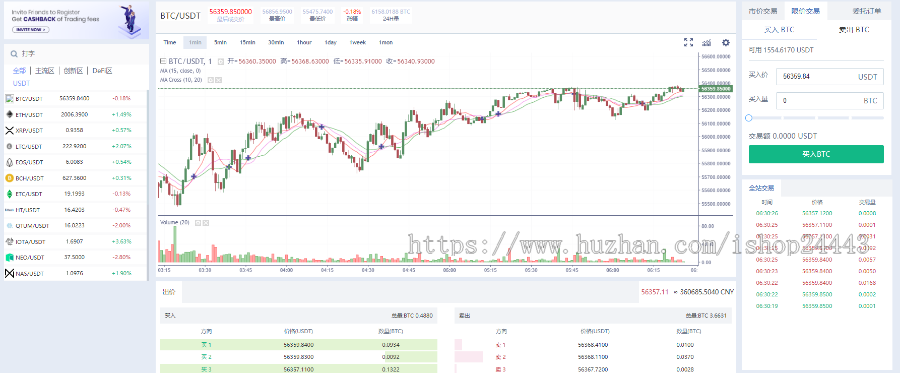The height and width of the screenshot is (373, 900).
Task: Select the USDT market filter
Action: (x=21, y=83)
